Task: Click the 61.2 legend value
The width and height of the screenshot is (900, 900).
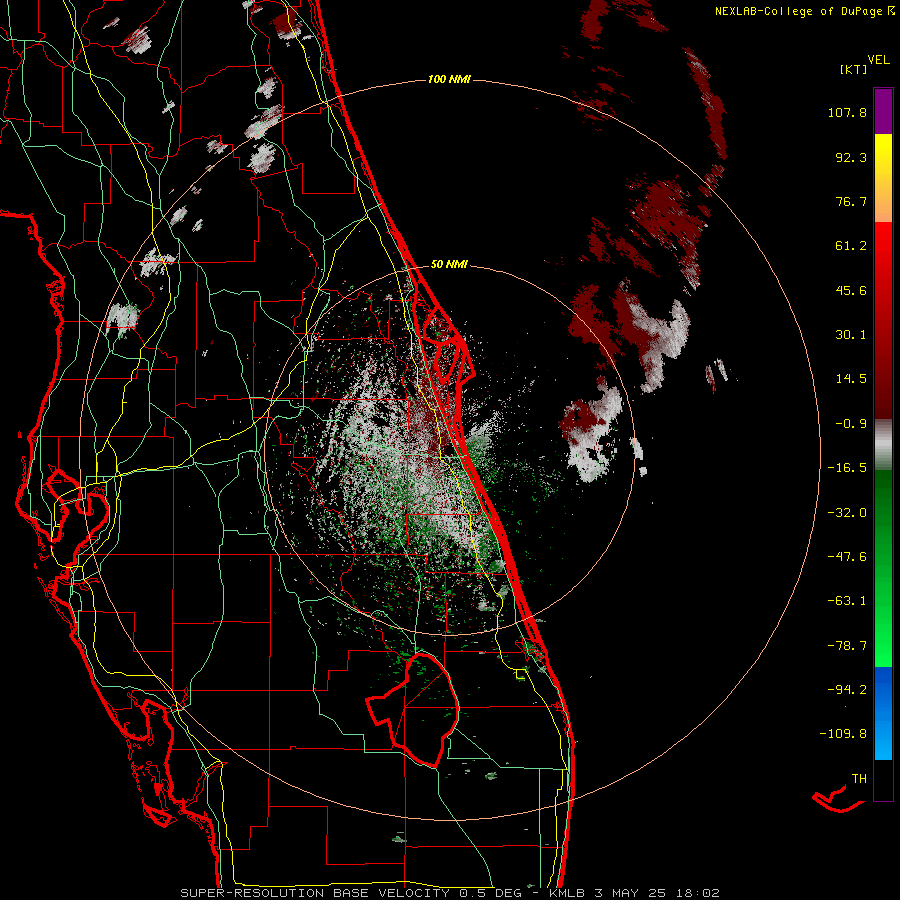Action: tap(851, 246)
